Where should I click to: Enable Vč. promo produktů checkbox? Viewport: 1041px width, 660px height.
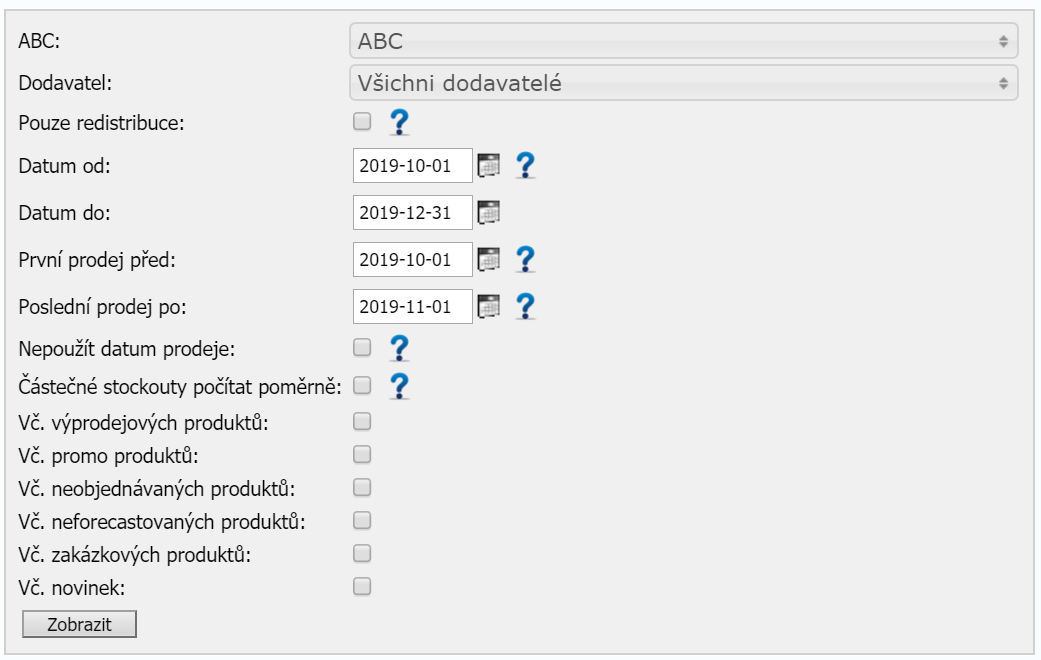(x=362, y=455)
